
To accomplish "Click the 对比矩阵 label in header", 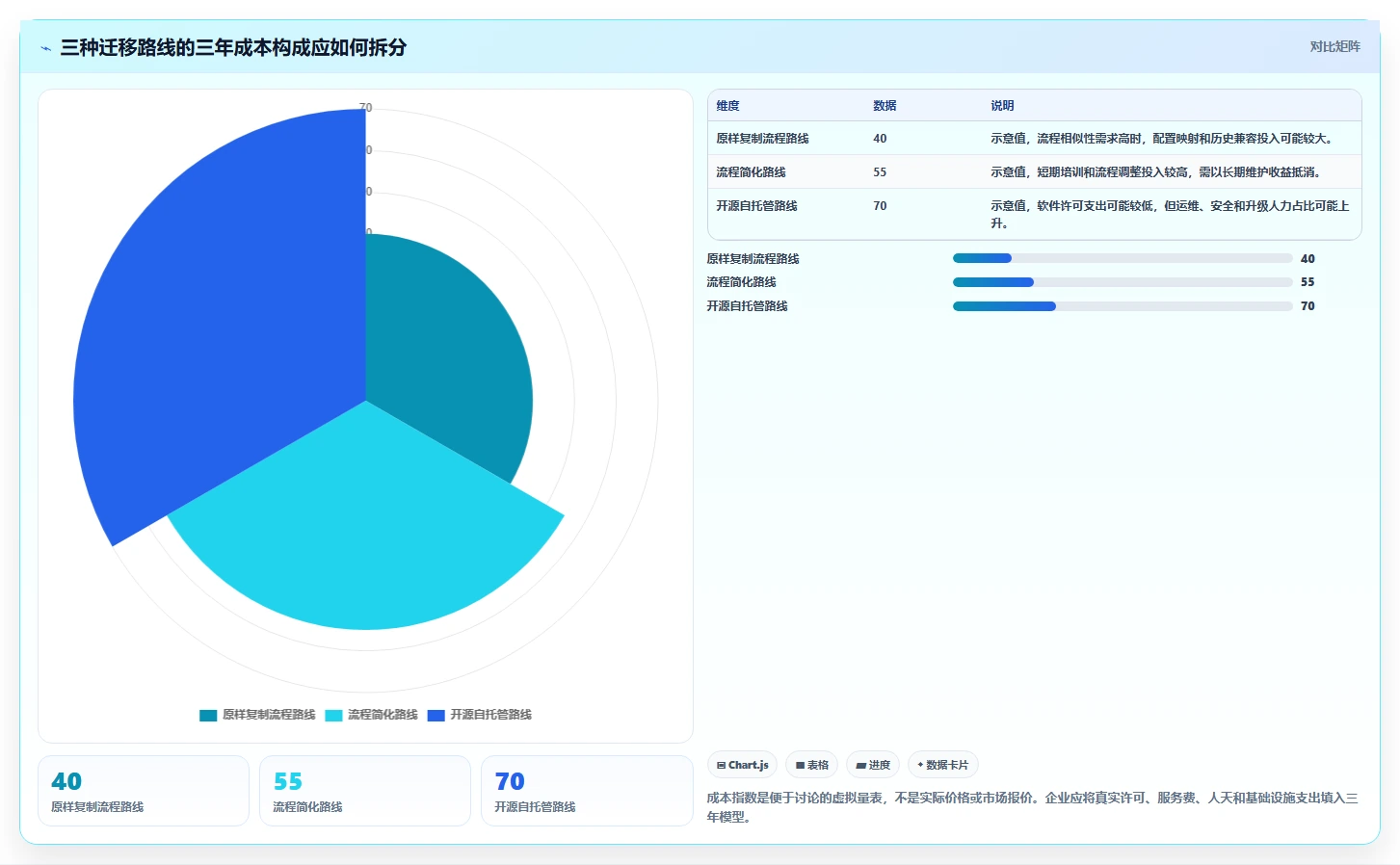I will 1334,46.
